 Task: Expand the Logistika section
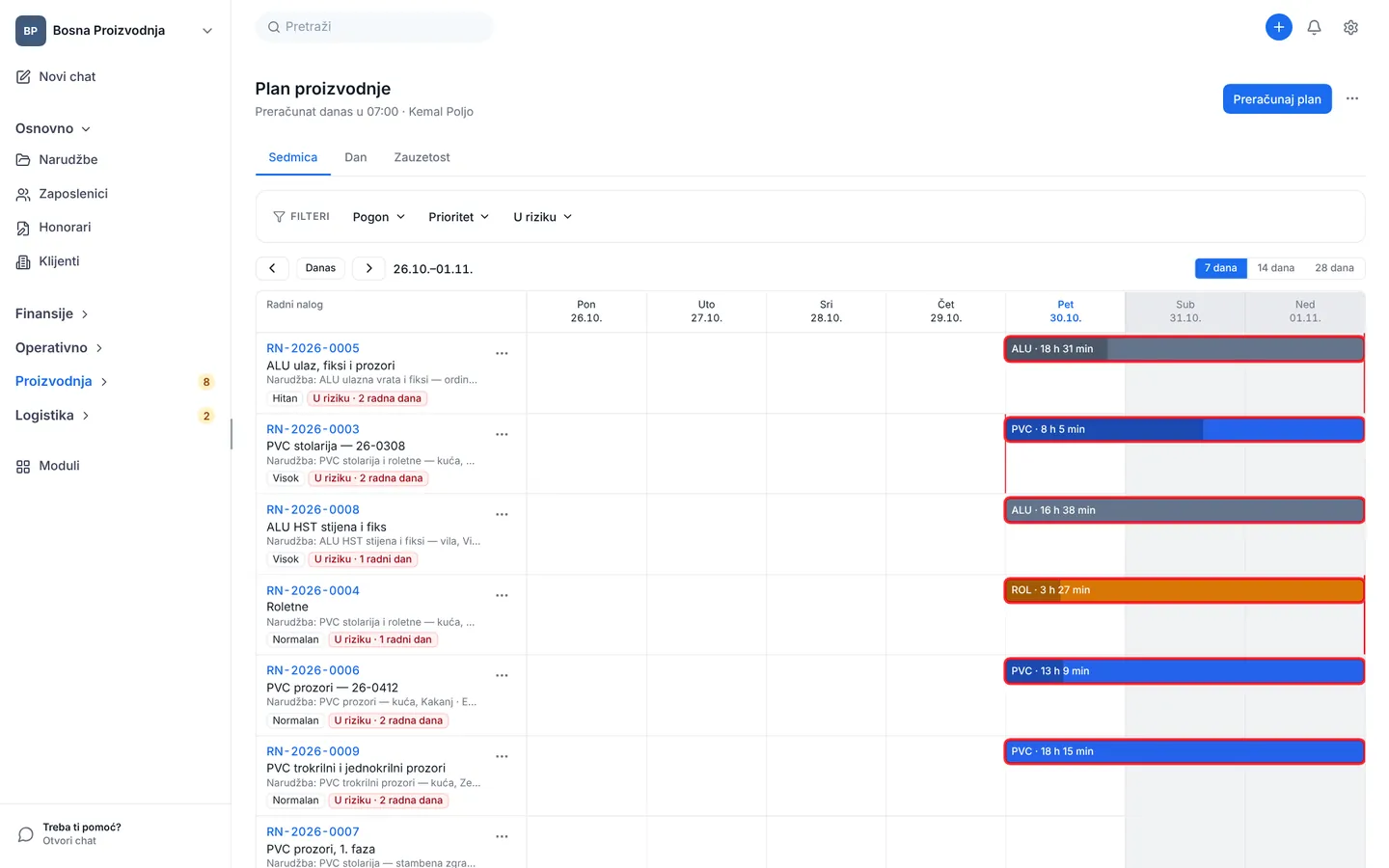(52, 415)
